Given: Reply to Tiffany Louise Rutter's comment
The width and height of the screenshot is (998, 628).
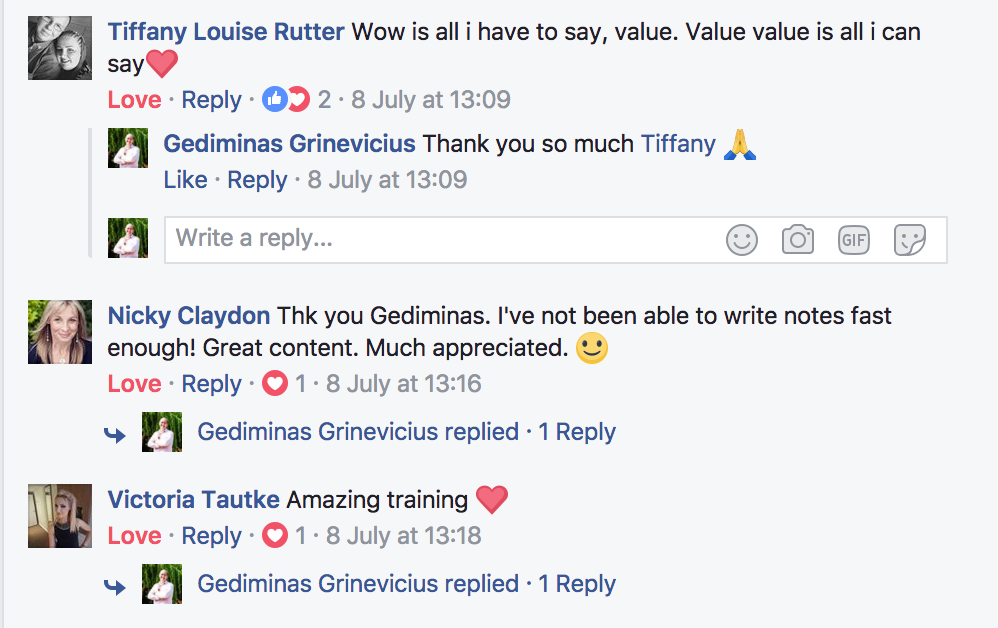Looking at the screenshot, I should [x=211, y=100].
